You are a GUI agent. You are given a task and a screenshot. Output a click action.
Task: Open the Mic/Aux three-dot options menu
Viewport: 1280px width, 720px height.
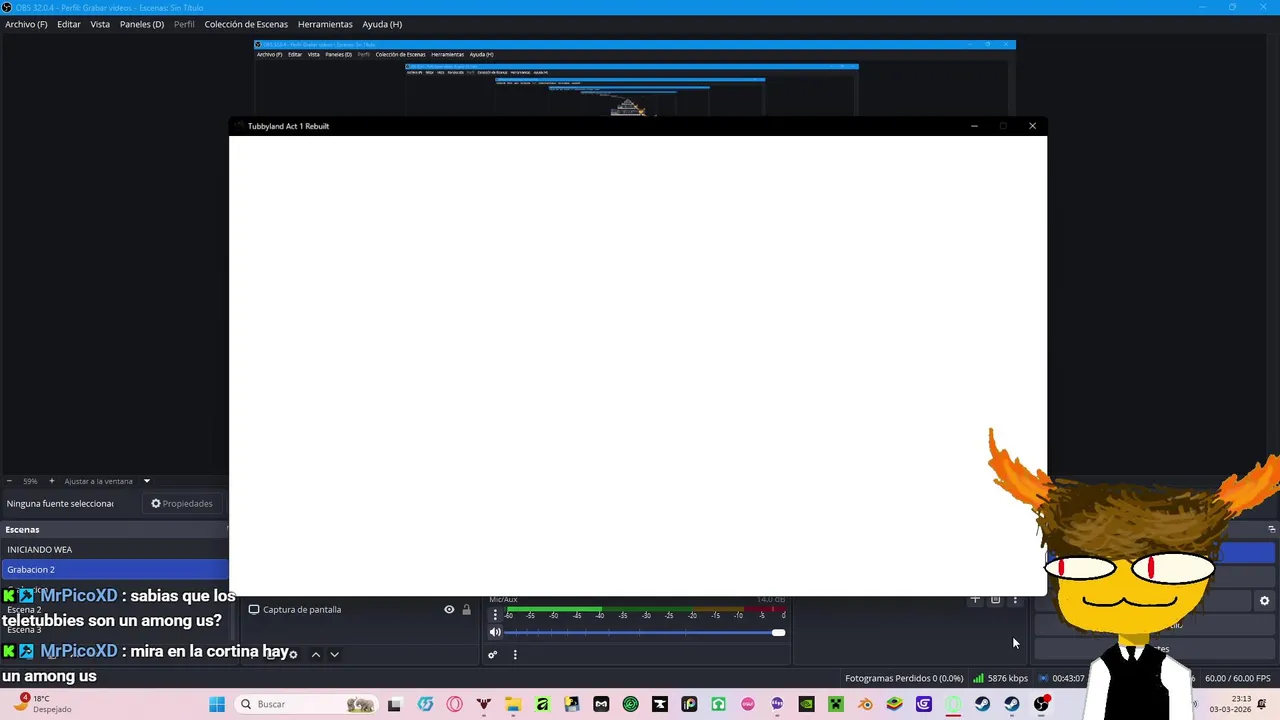pyautogui.click(x=495, y=615)
